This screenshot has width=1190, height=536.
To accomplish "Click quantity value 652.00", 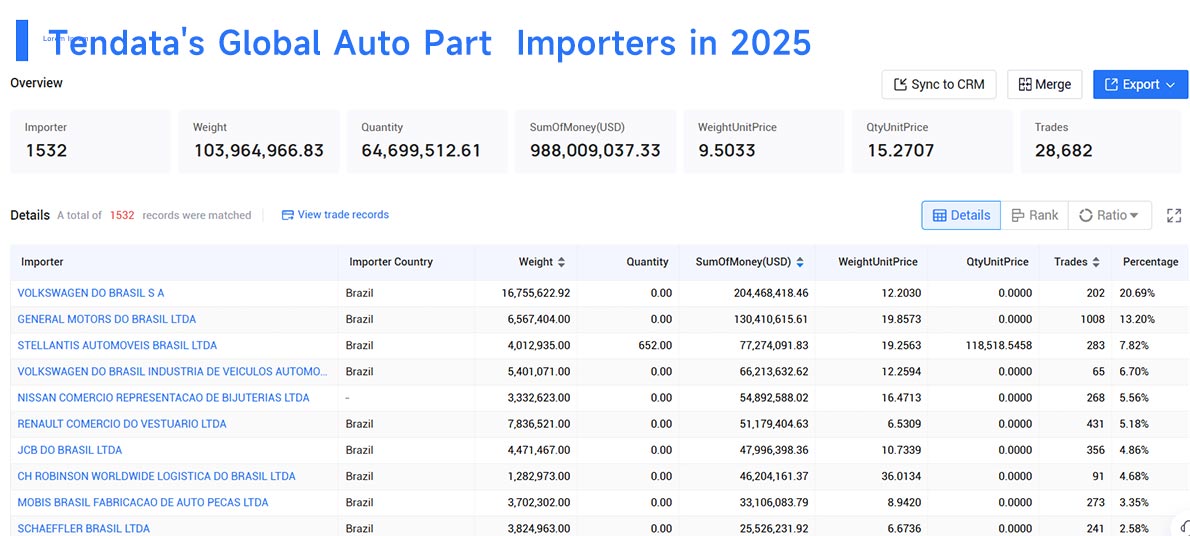I will (656, 345).
